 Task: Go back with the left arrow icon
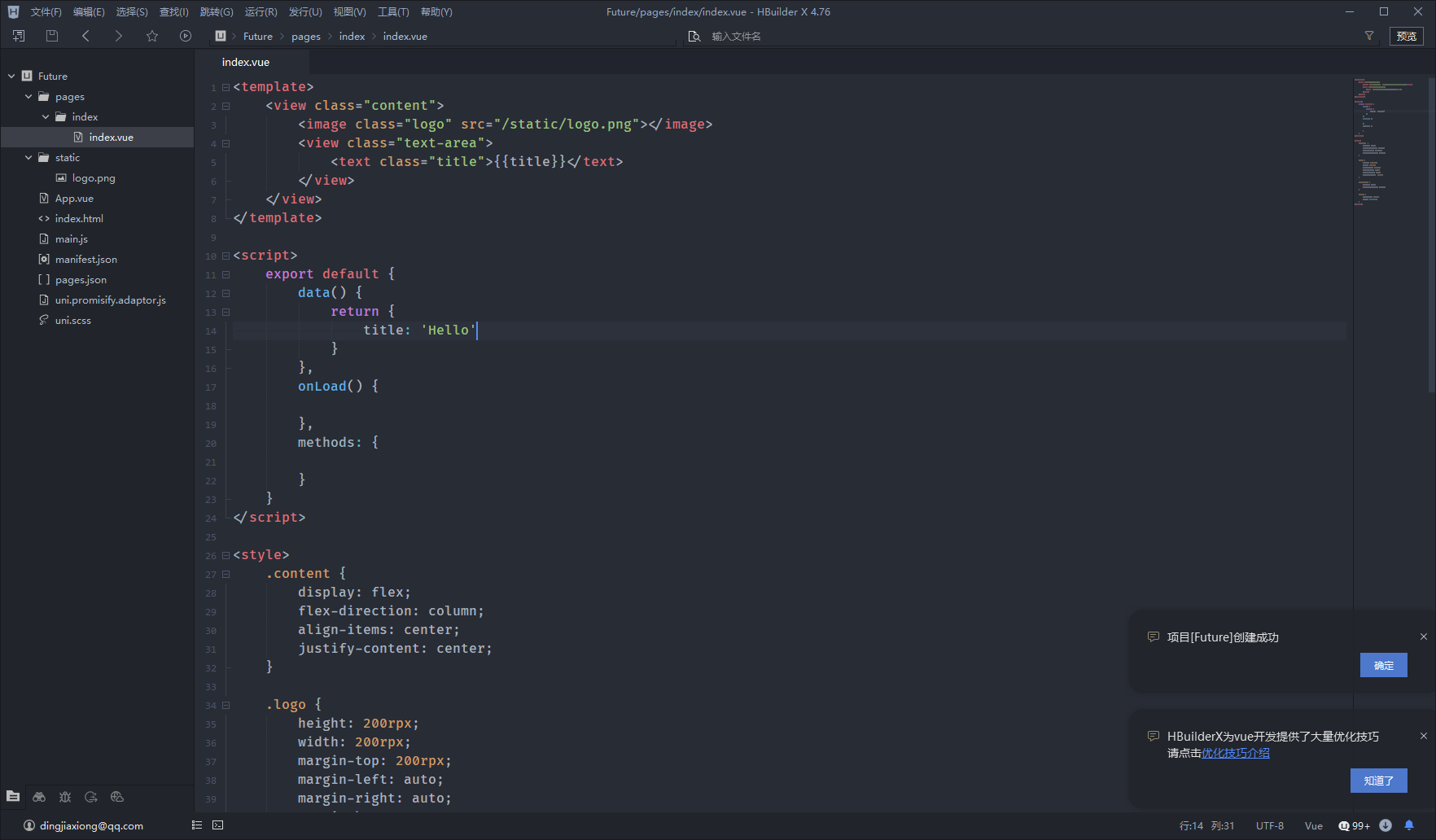tap(85, 36)
